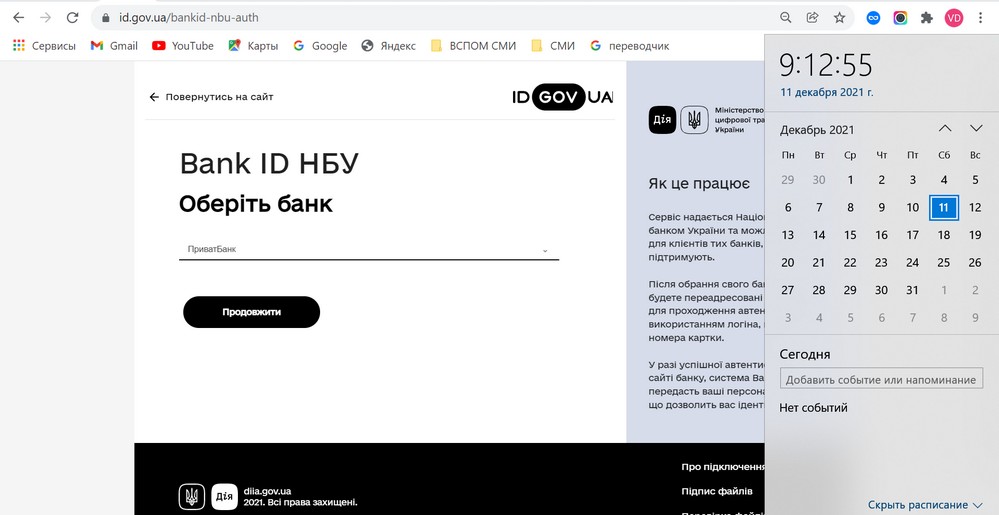Go to previous month with calendar up arrow
The width and height of the screenshot is (999, 515).
coord(945,129)
